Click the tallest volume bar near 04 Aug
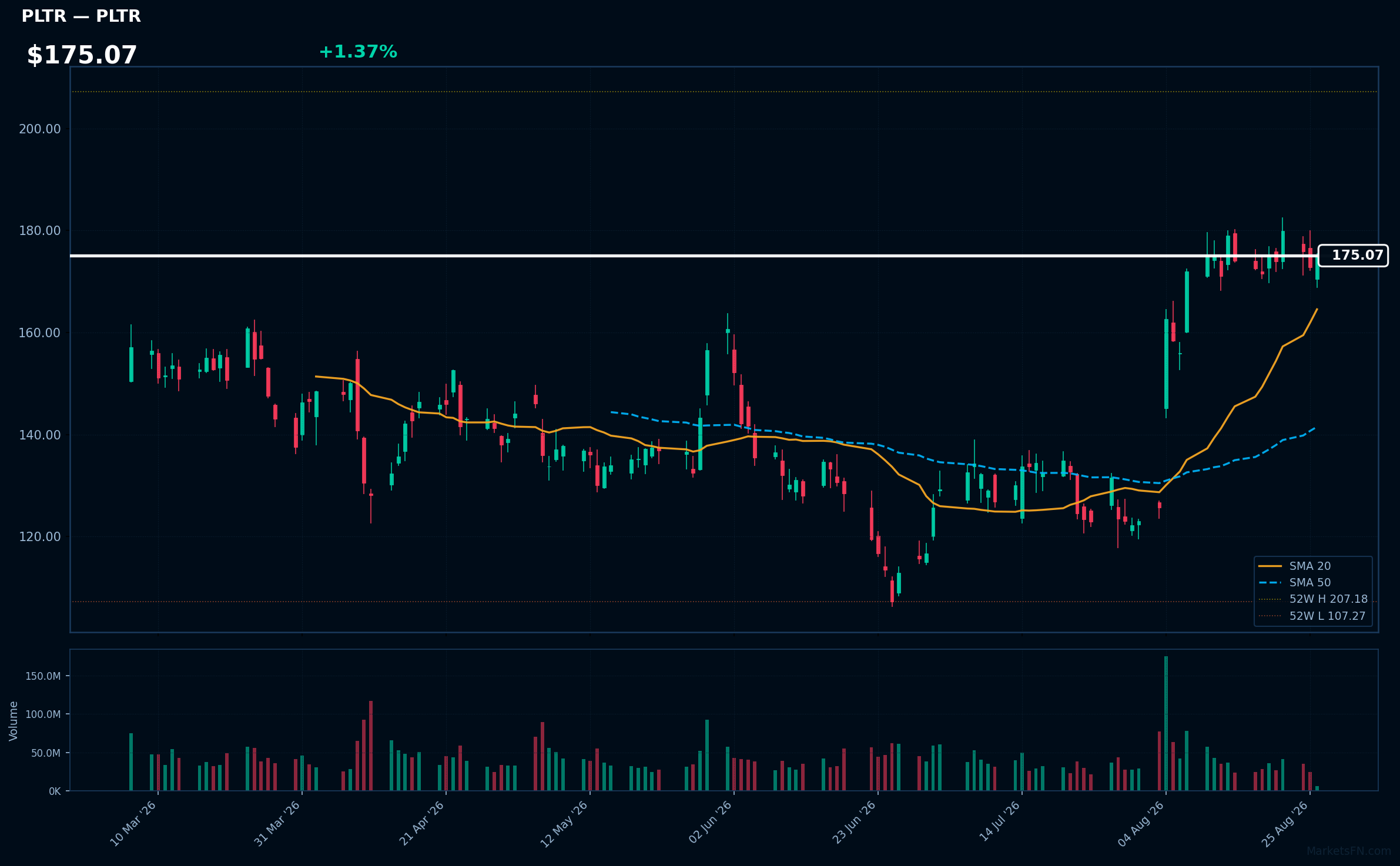 (x=1166, y=723)
